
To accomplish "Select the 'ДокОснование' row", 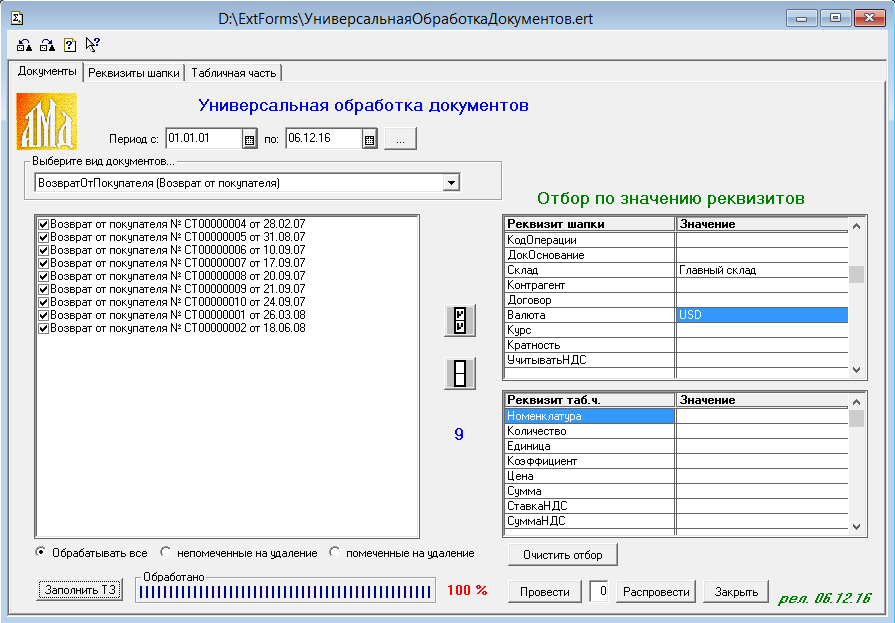I will (676, 255).
